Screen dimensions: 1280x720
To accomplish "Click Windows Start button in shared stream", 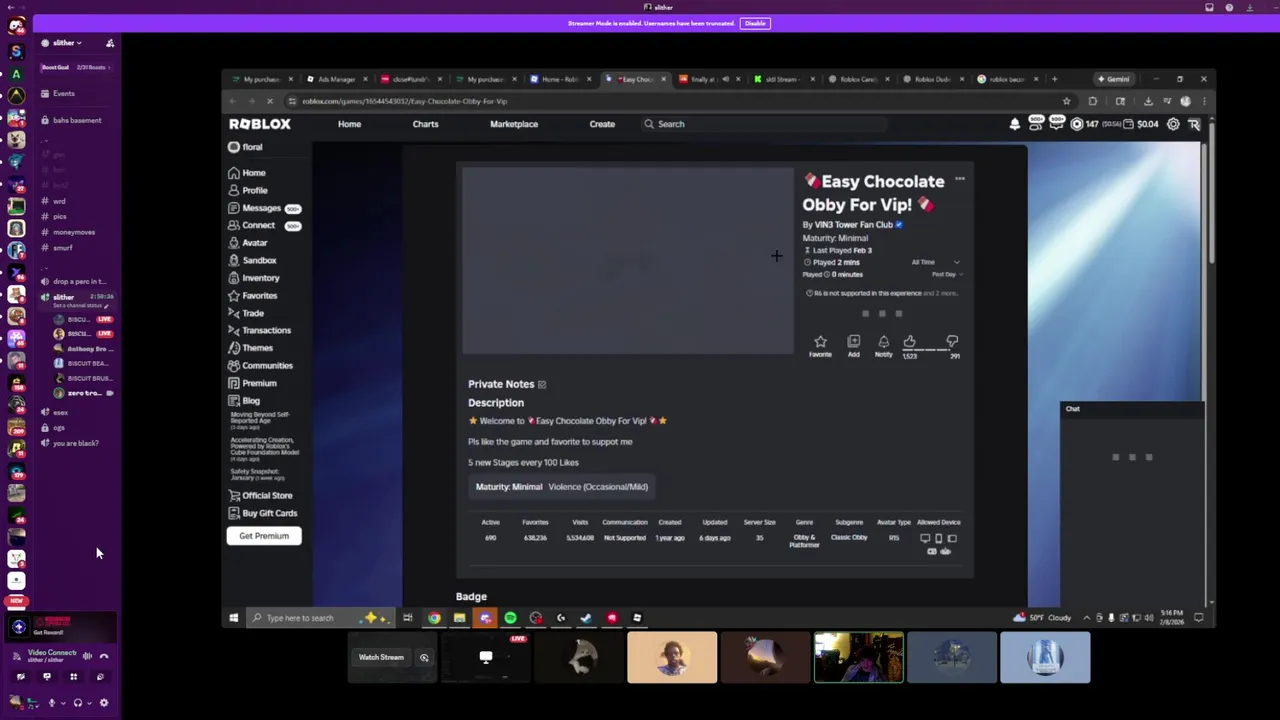I will tap(233, 618).
